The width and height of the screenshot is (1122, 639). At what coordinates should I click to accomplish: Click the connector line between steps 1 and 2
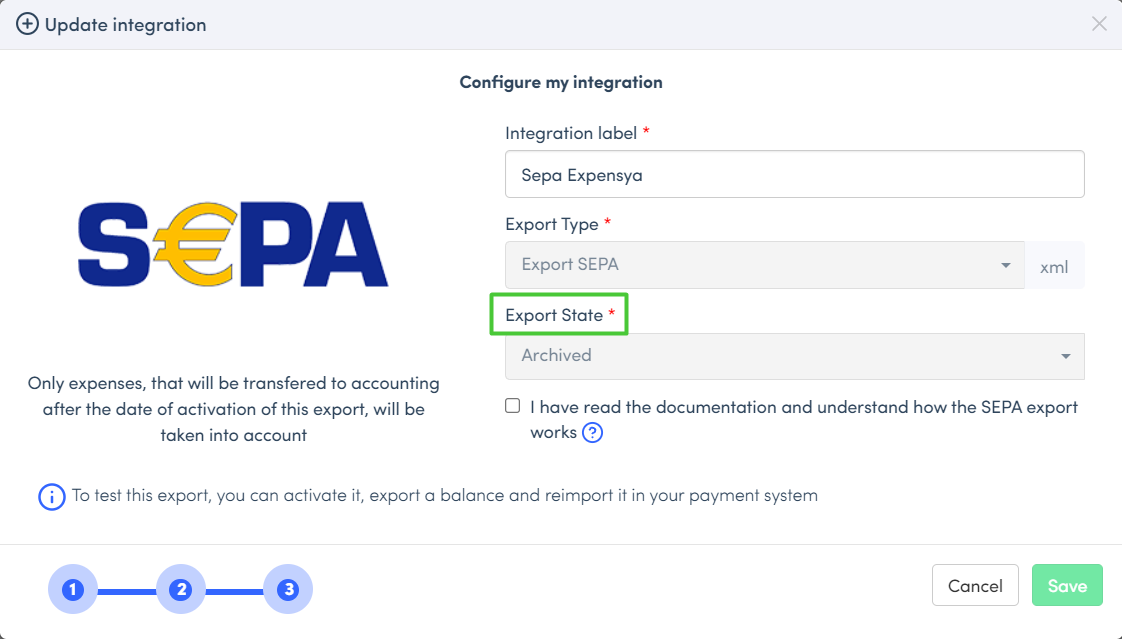[126, 590]
